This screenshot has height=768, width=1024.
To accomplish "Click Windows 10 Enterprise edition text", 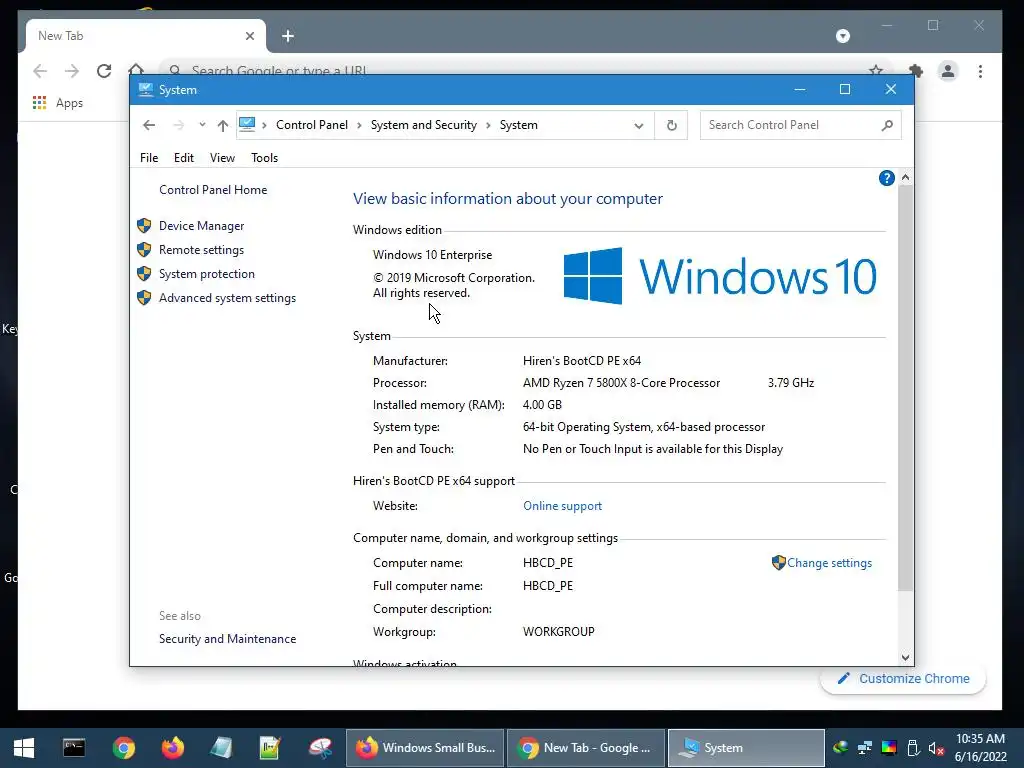I will click(x=432, y=255).
